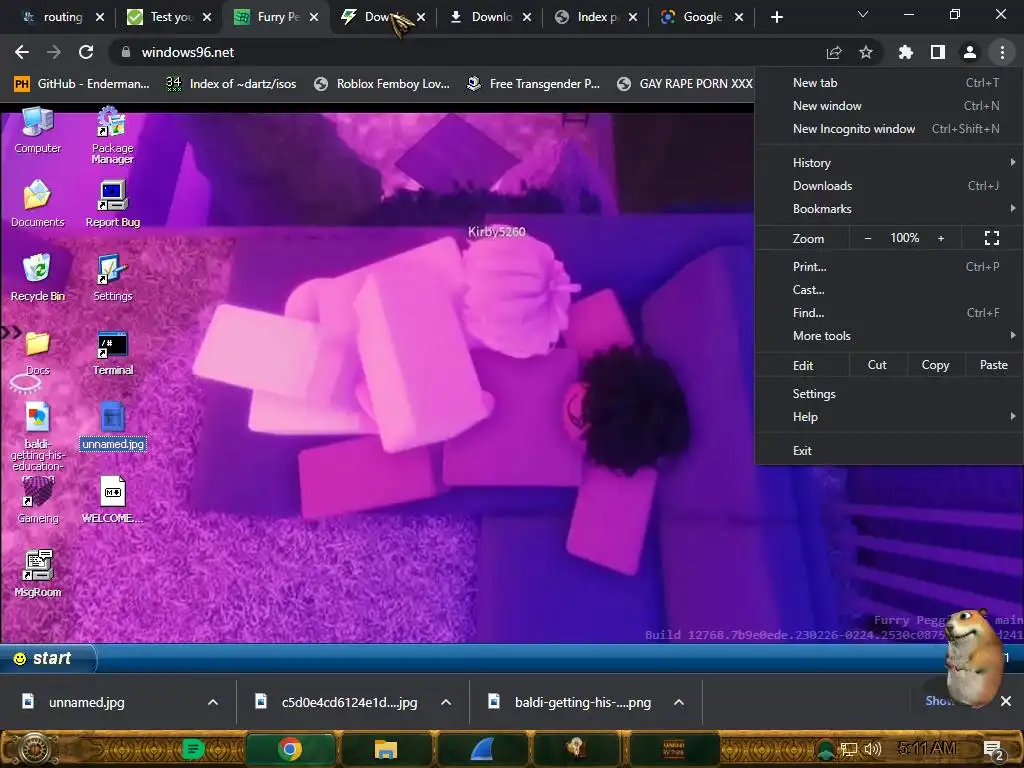Select New Incognito window menu item
Viewport: 1024px width, 768px height.
point(889,129)
